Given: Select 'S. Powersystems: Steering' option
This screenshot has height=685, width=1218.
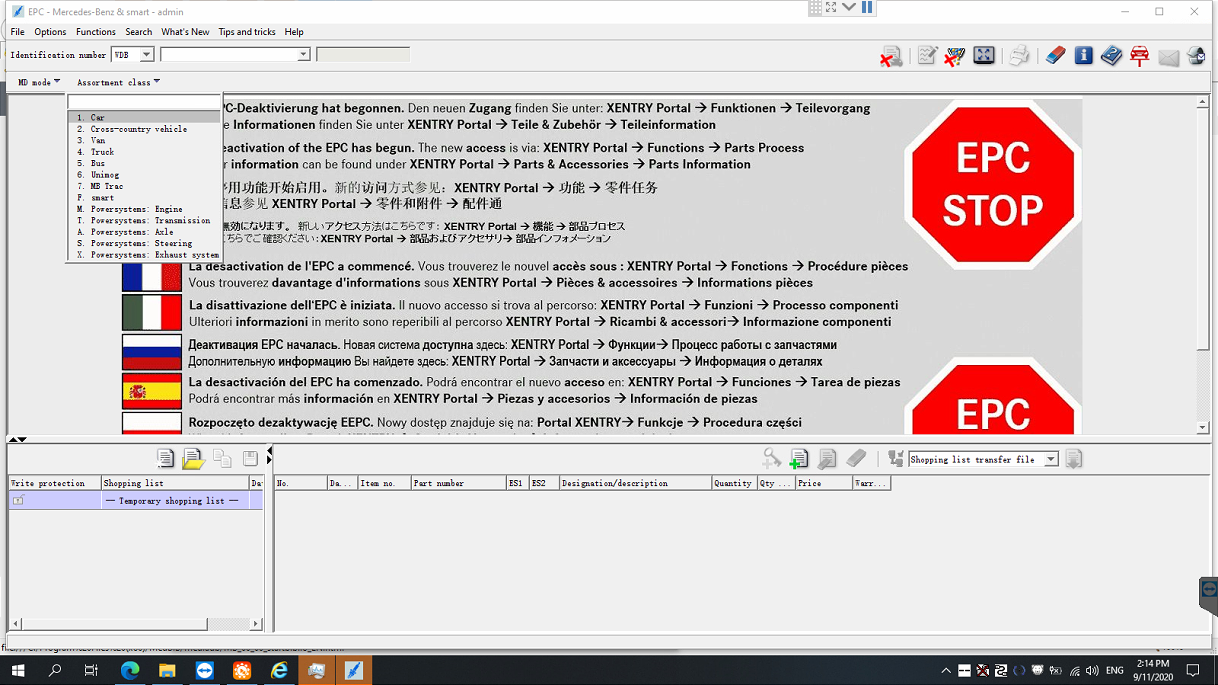Looking at the screenshot, I should (x=144, y=243).
